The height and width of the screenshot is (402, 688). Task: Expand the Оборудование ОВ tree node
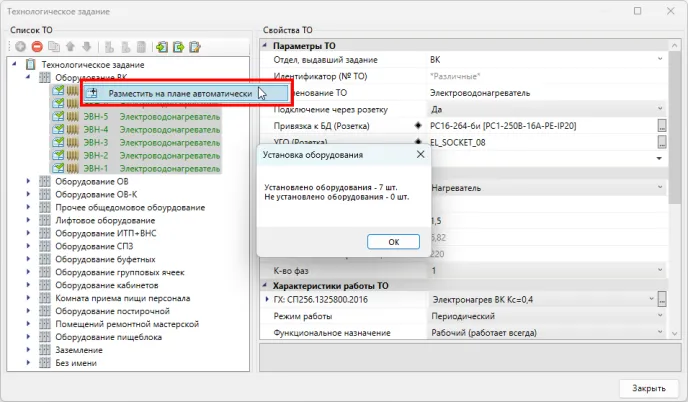pos(28,181)
